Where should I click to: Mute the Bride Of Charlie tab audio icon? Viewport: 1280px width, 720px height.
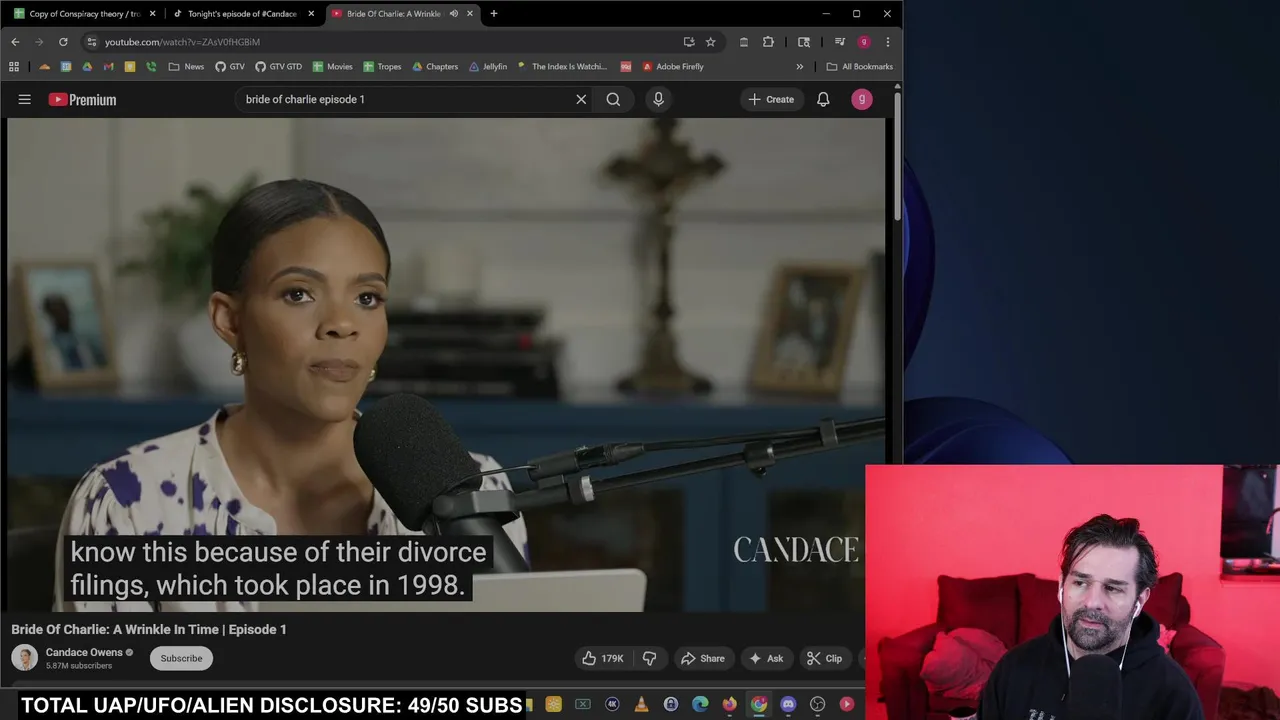coord(454,14)
